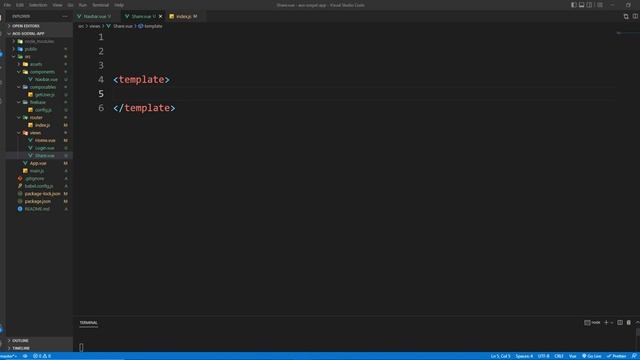Image resolution: width=640 pixels, height=360 pixels.
Task: Open Navbar.vue in the explorer tree
Action: pos(39,79)
